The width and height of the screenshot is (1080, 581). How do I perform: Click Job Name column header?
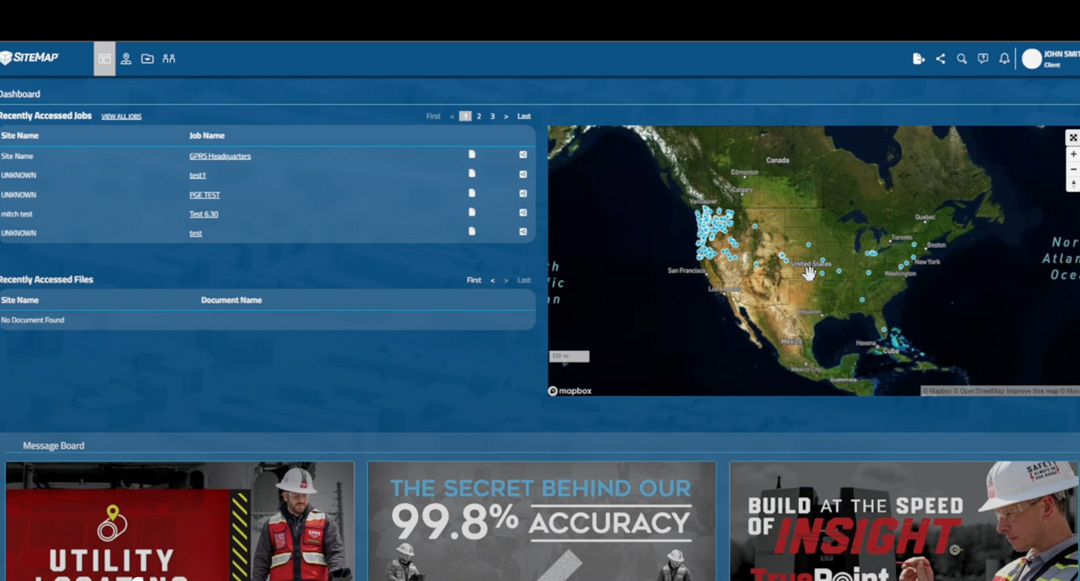[207, 136]
